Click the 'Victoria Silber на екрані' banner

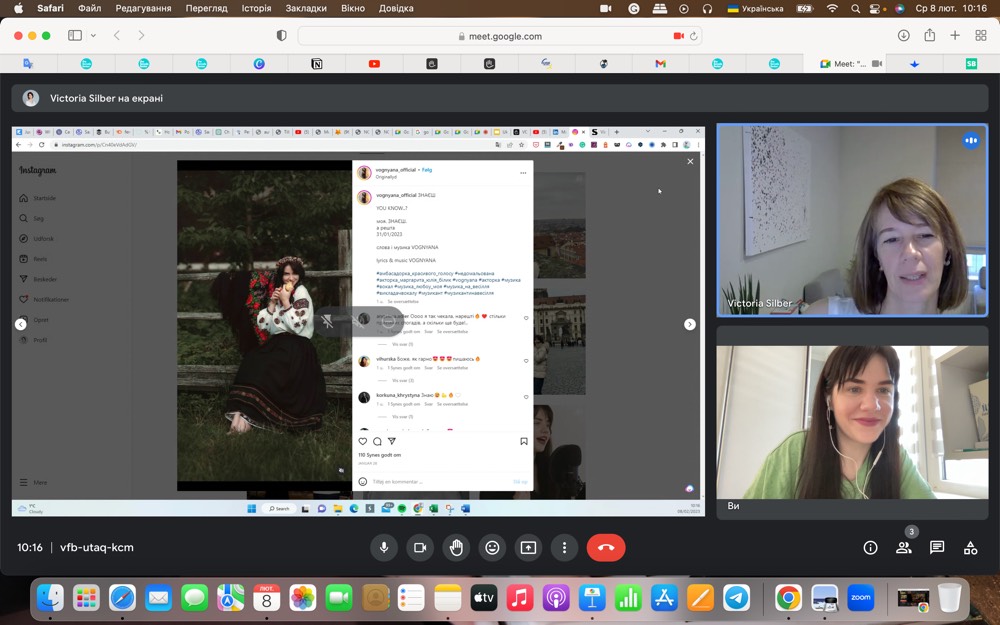(x=500, y=98)
